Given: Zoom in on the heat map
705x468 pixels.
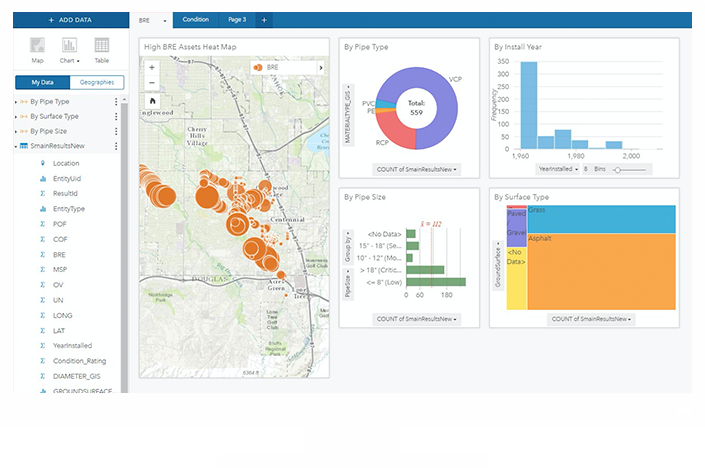Looking at the screenshot, I should tap(152, 68).
